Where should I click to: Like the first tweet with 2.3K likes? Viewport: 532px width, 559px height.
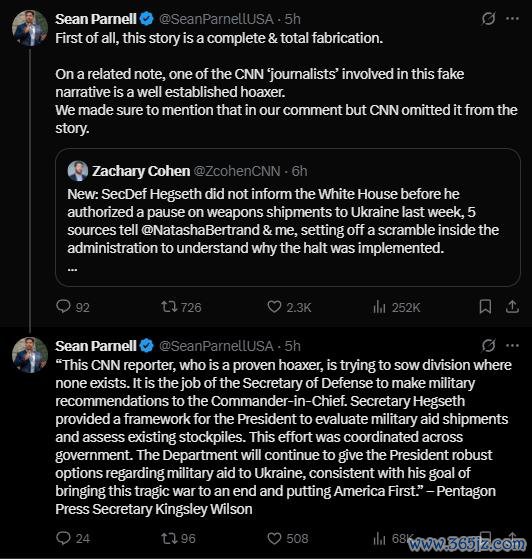click(x=274, y=307)
